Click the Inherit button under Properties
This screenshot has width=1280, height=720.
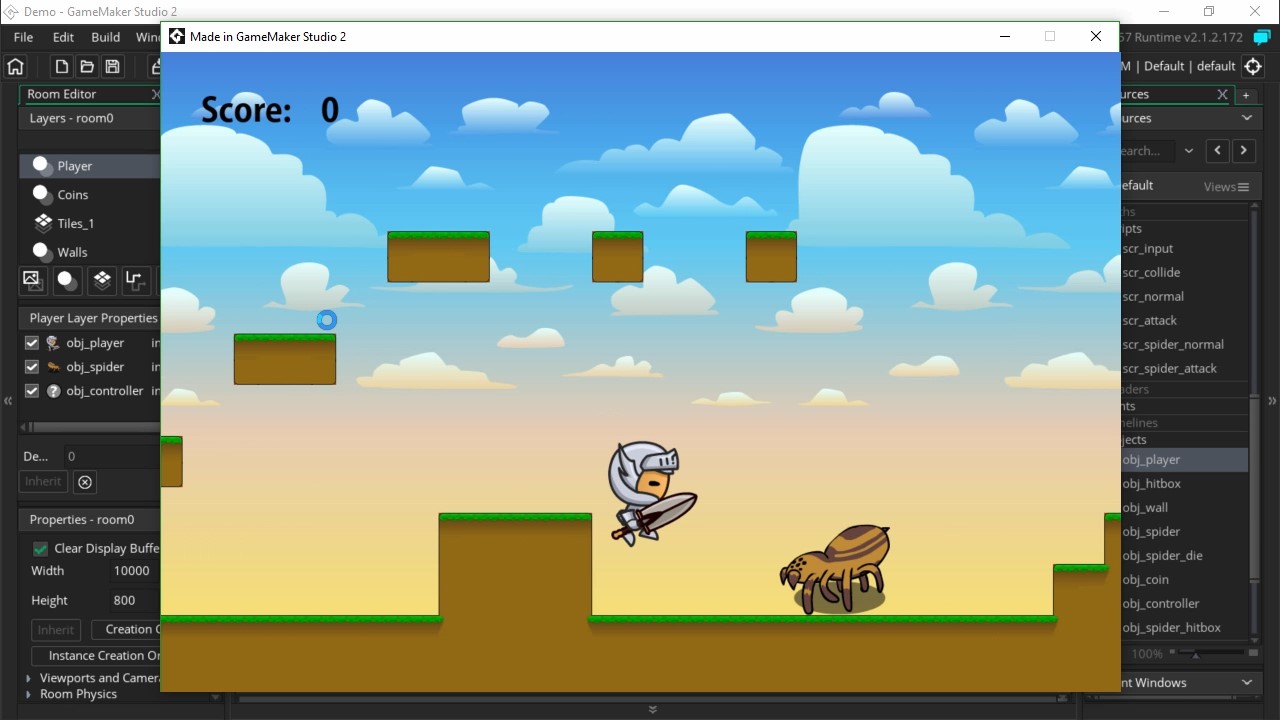(x=55, y=630)
